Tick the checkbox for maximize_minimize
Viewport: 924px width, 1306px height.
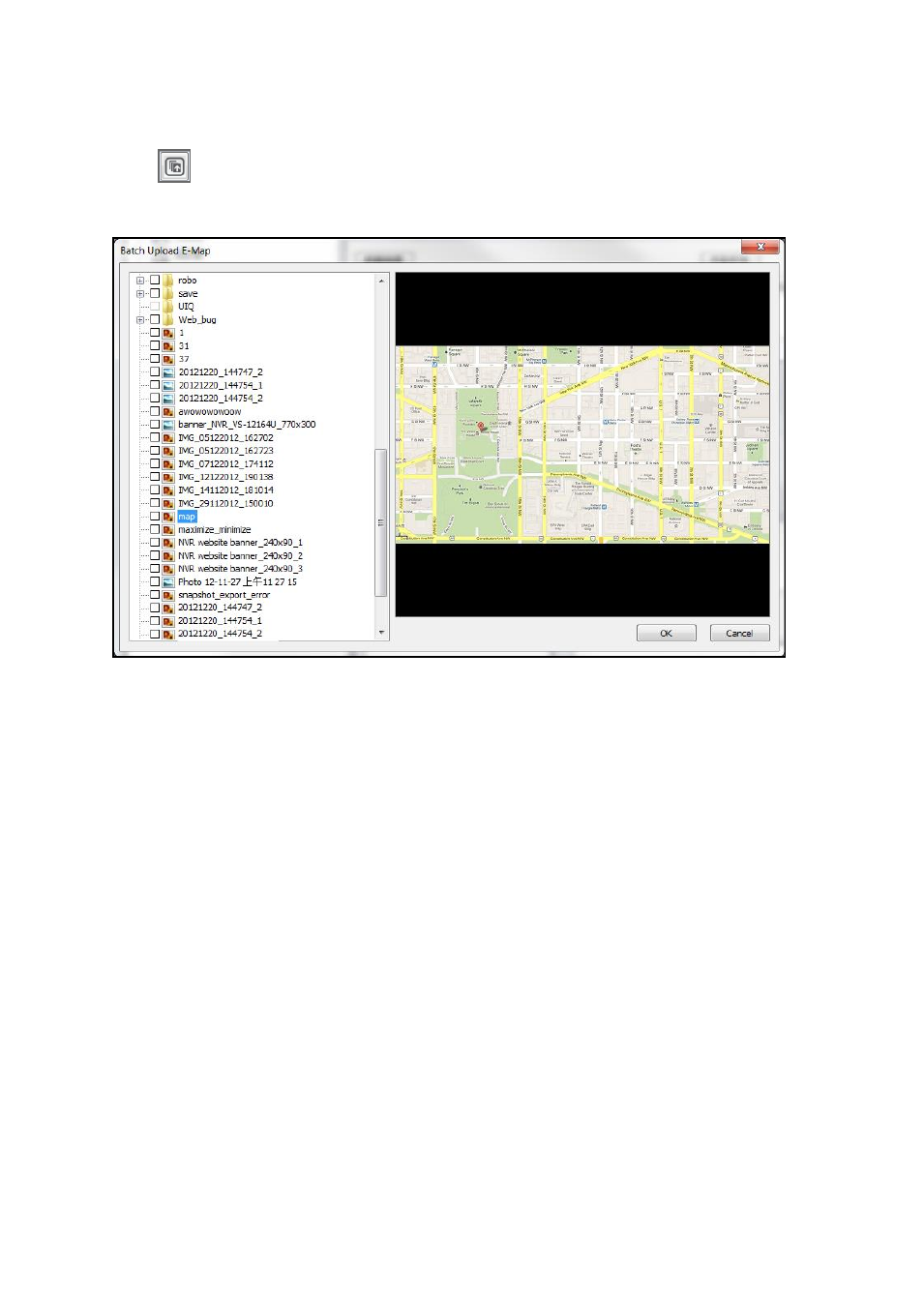point(155,529)
